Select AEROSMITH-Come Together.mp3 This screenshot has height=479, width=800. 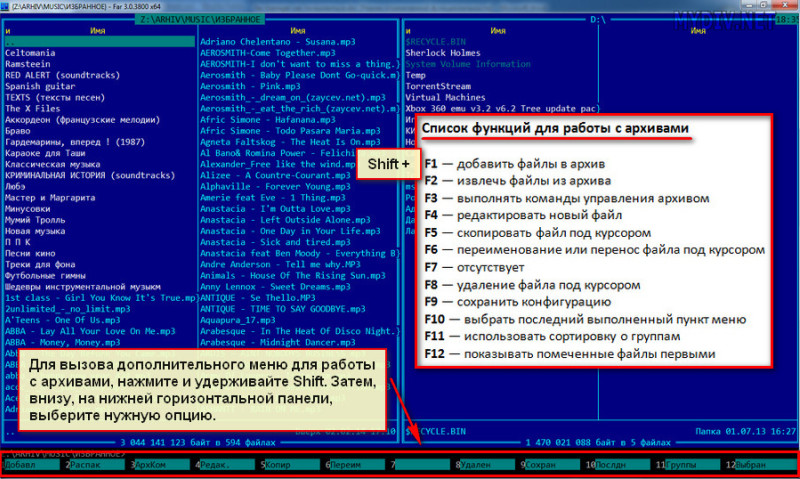(268, 53)
